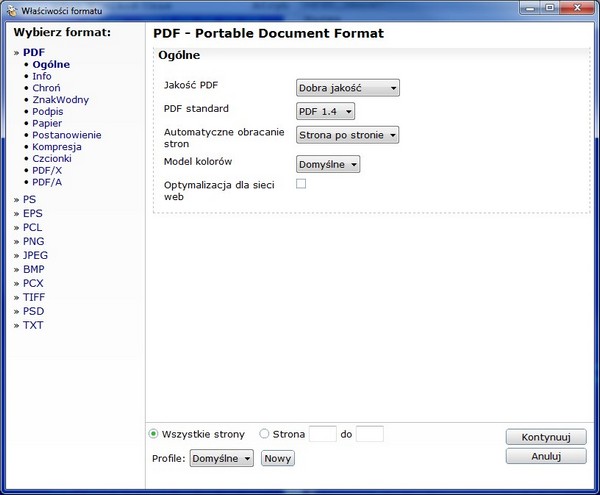Enable Optymalizacja dla sieci web checkbox
The width and height of the screenshot is (600, 495).
pos(301,185)
